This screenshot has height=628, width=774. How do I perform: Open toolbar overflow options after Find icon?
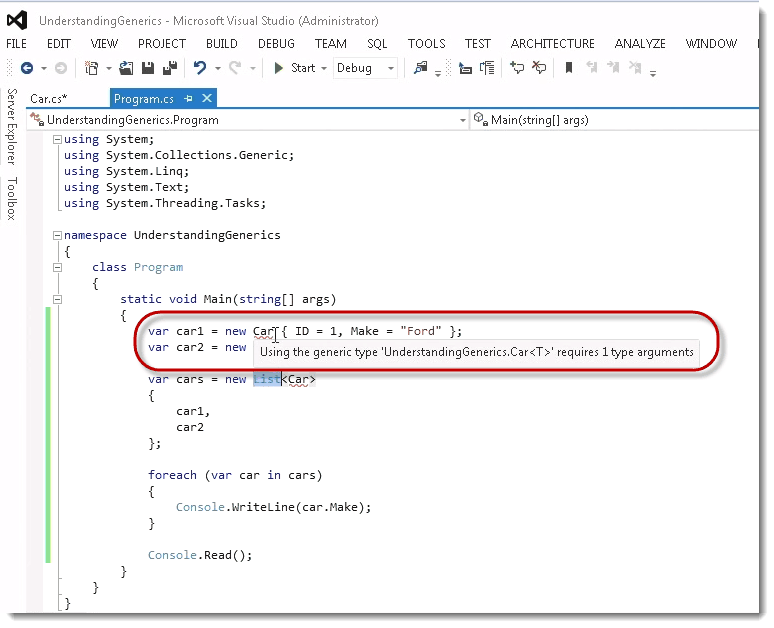[438, 74]
